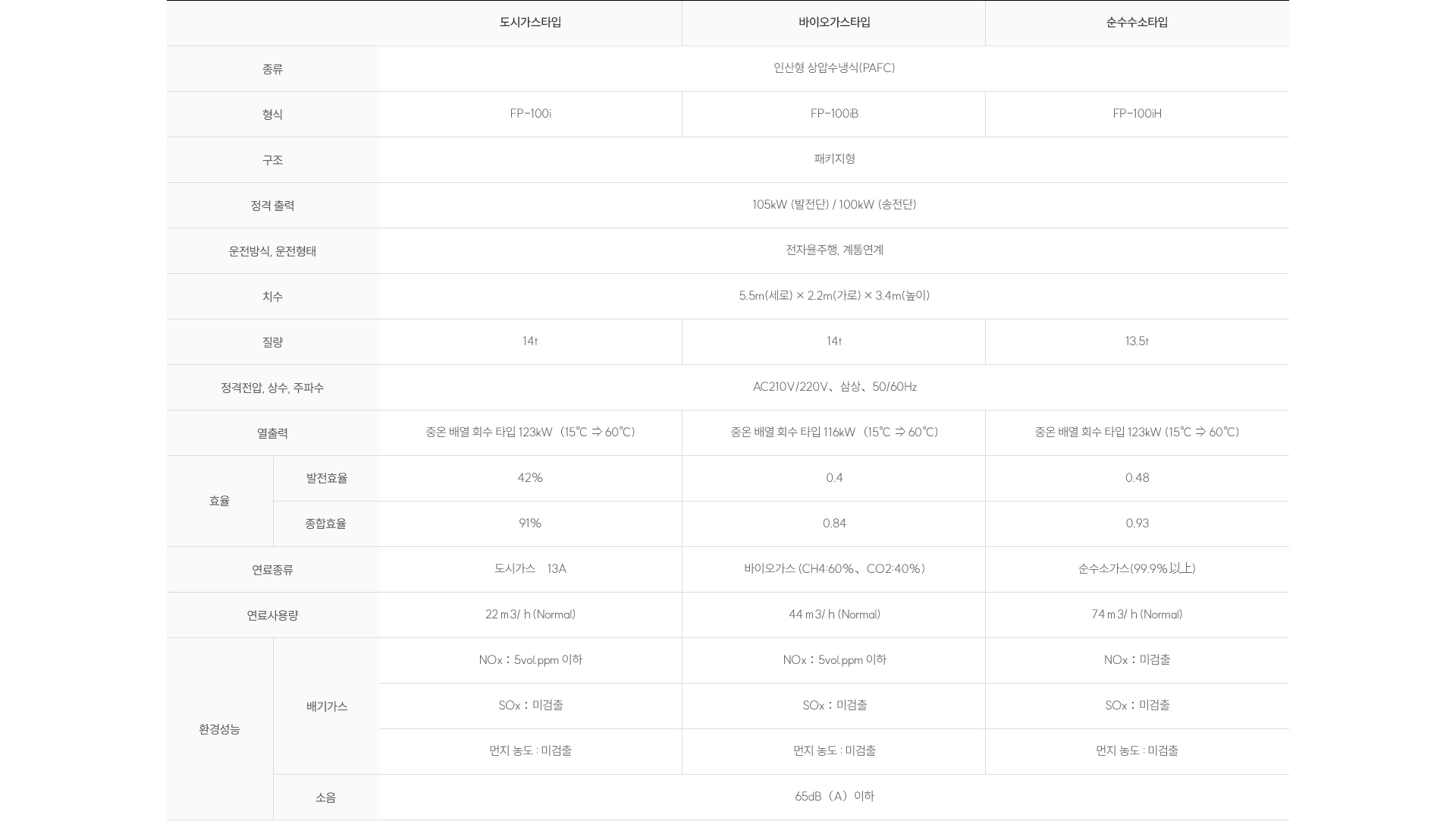Click the 0.93 total efficiency cell
The image size is (1456, 821).
click(1137, 524)
